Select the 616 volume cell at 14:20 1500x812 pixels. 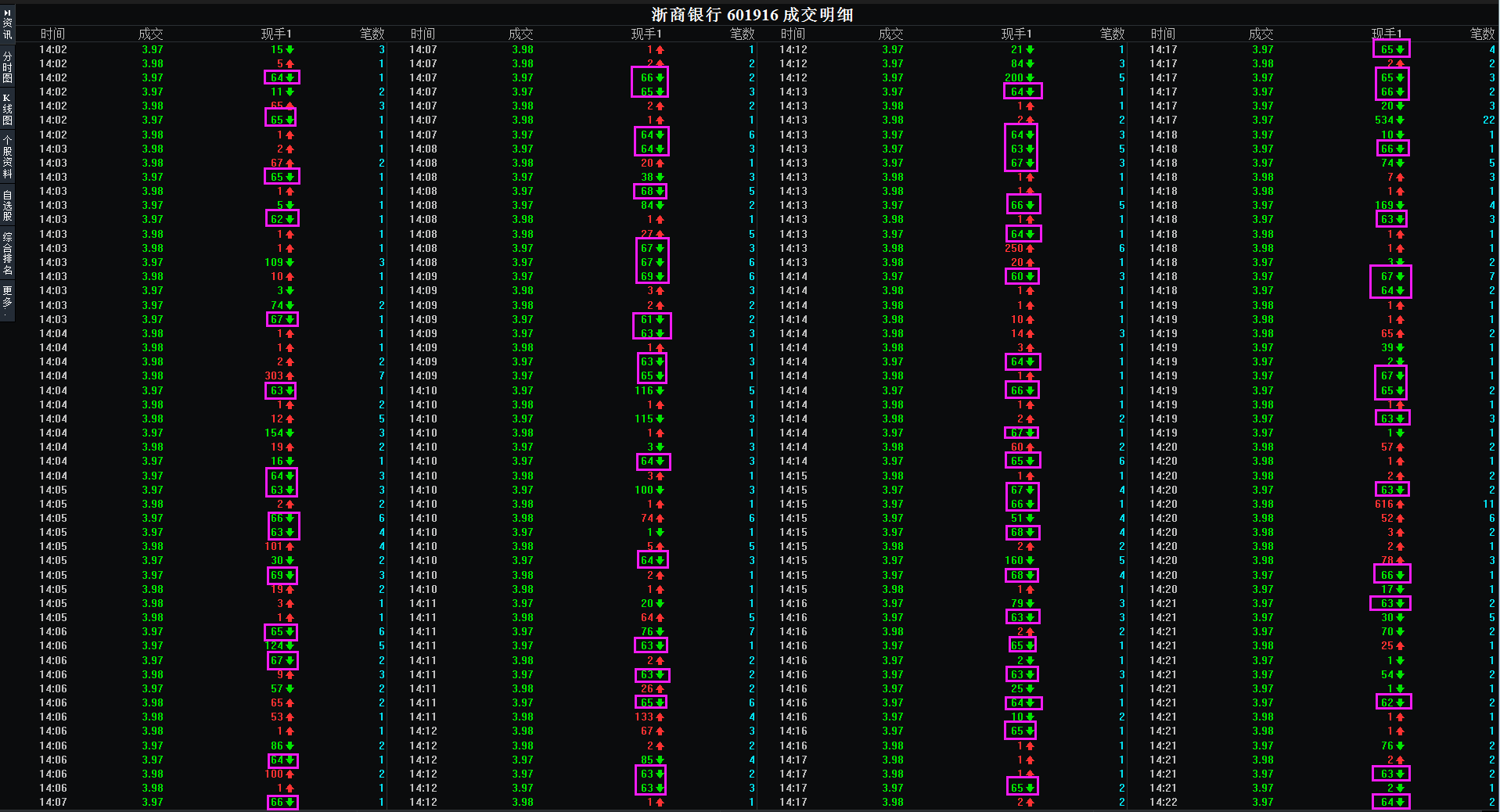(x=1389, y=504)
